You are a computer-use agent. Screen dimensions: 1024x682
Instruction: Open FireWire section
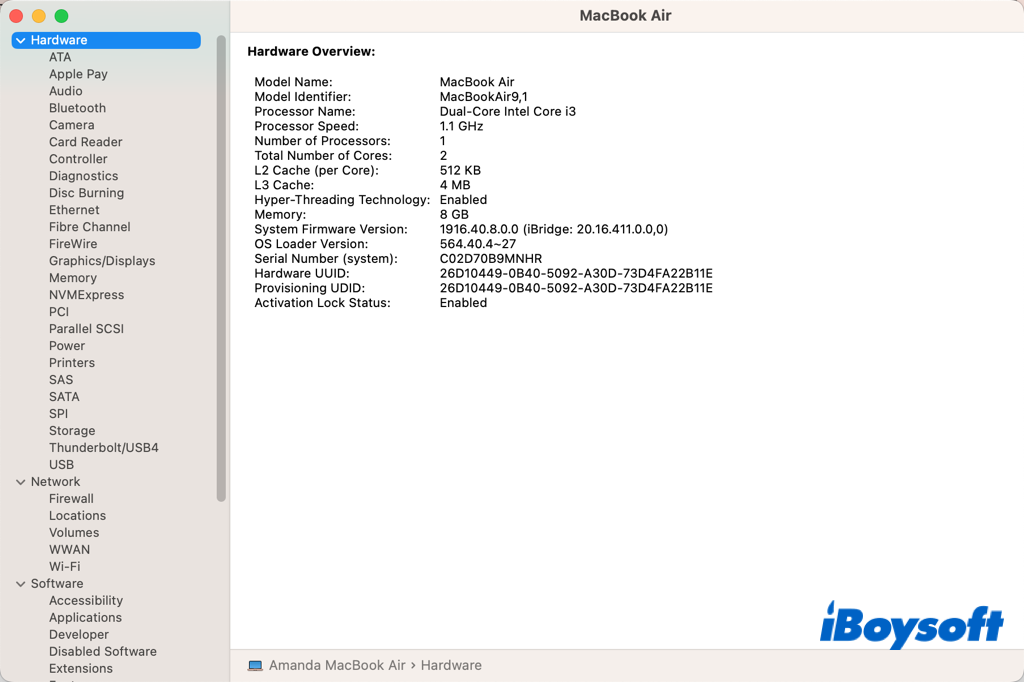point(72,244)
